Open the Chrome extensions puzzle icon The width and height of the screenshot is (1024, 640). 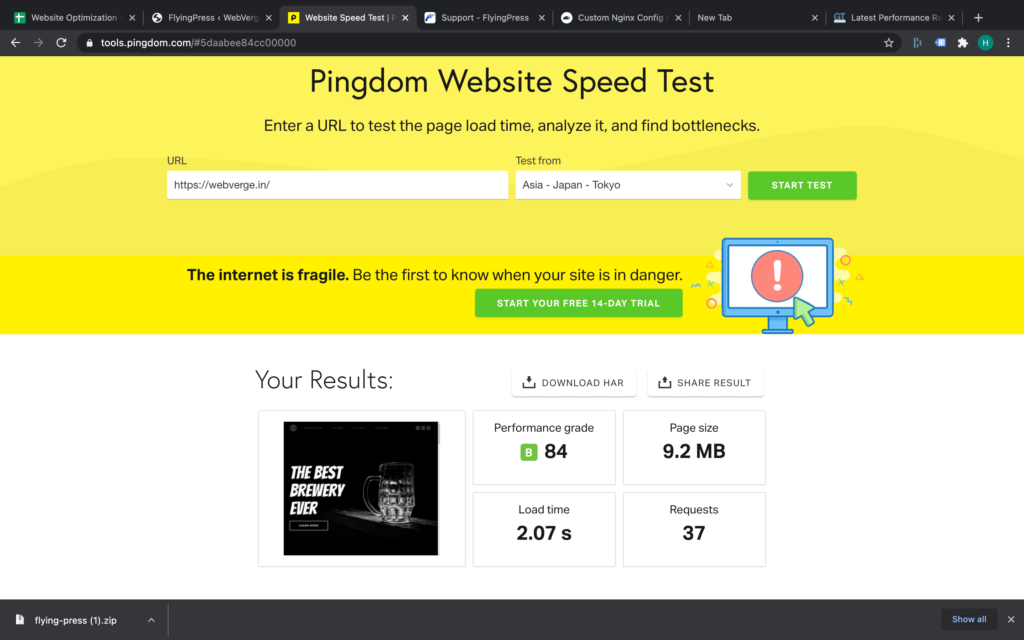coord(962,43)
